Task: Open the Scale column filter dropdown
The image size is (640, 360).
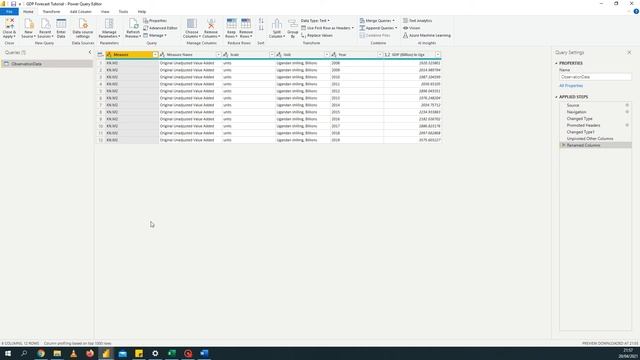Action: 272,55
